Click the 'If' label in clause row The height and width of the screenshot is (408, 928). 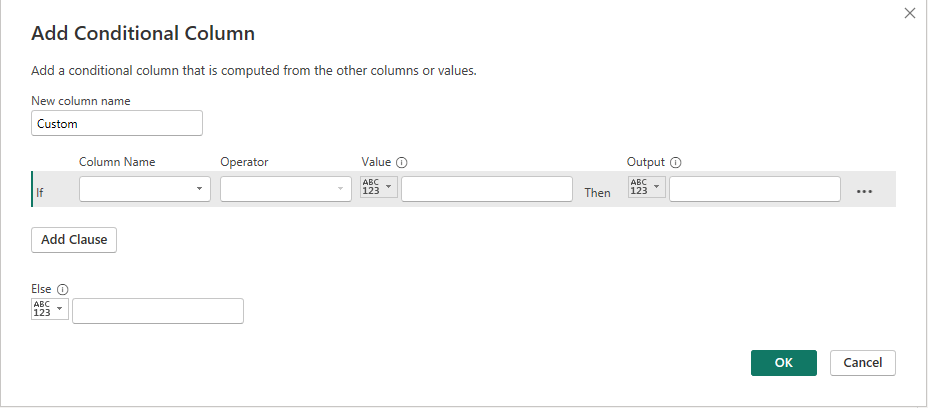[x=42, y=192]
